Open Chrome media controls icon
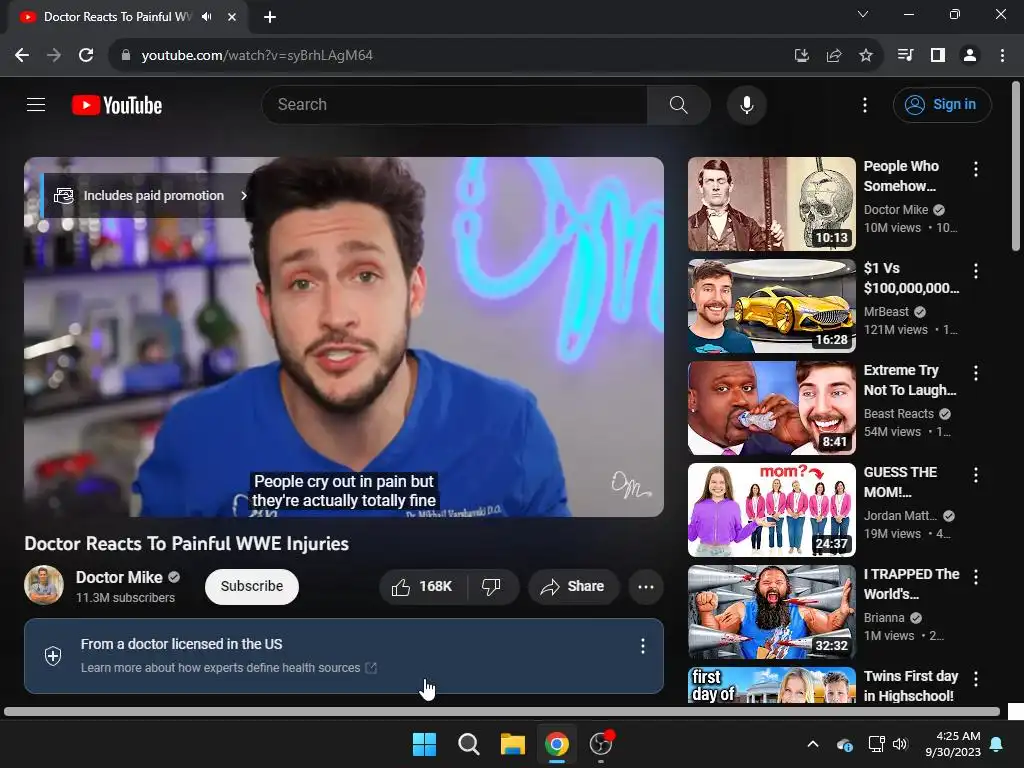 [x=905, y=56]
